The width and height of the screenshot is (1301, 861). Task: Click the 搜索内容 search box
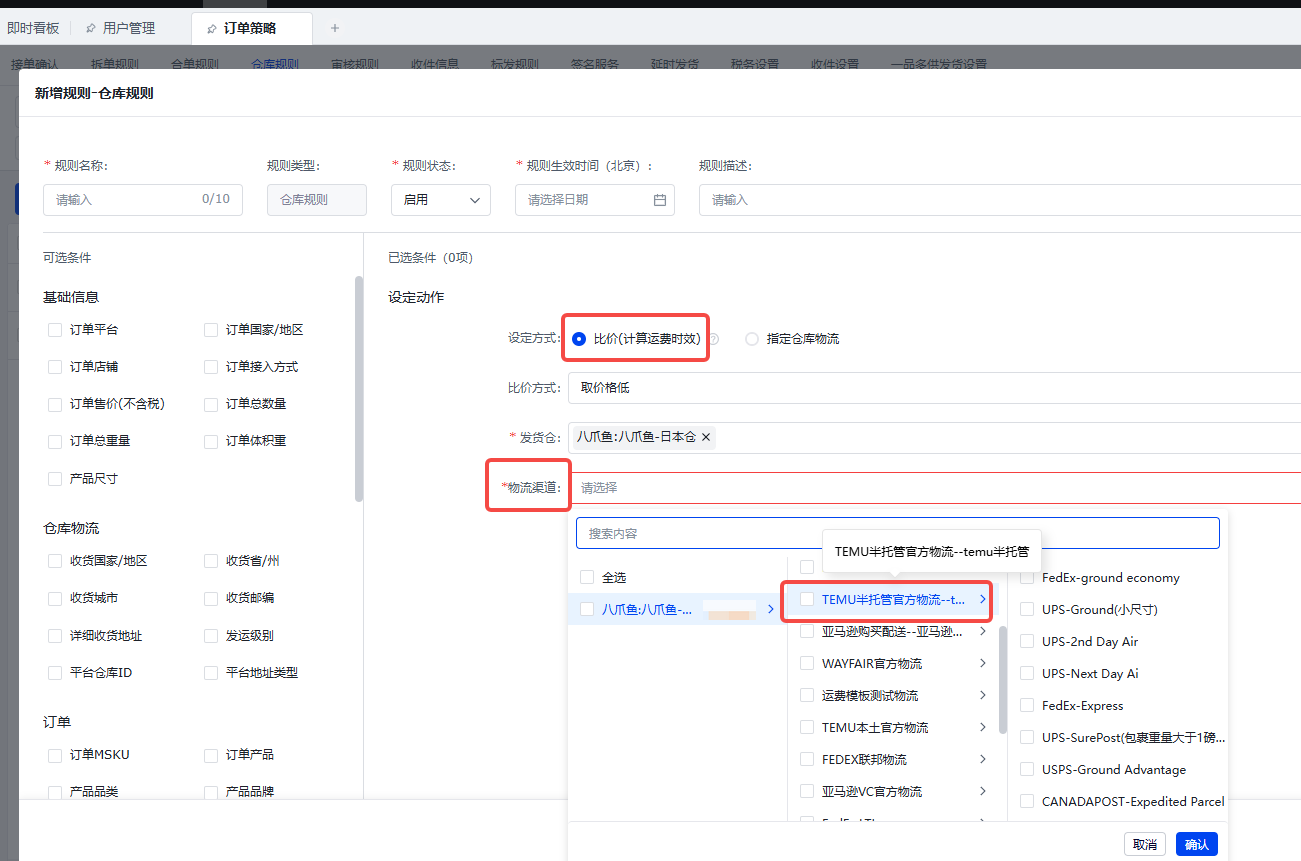(x=898, y=533)
